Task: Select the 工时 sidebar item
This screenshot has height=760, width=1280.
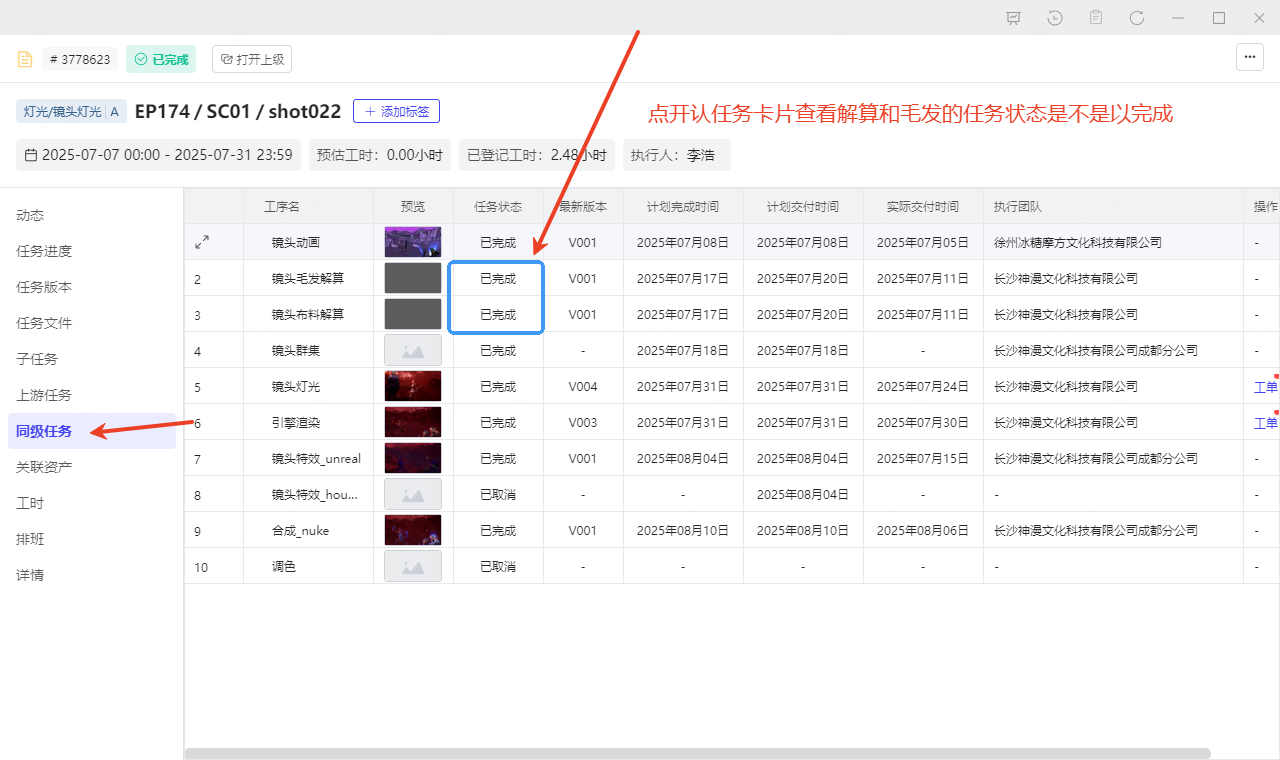Action: [x=30, y=503]
